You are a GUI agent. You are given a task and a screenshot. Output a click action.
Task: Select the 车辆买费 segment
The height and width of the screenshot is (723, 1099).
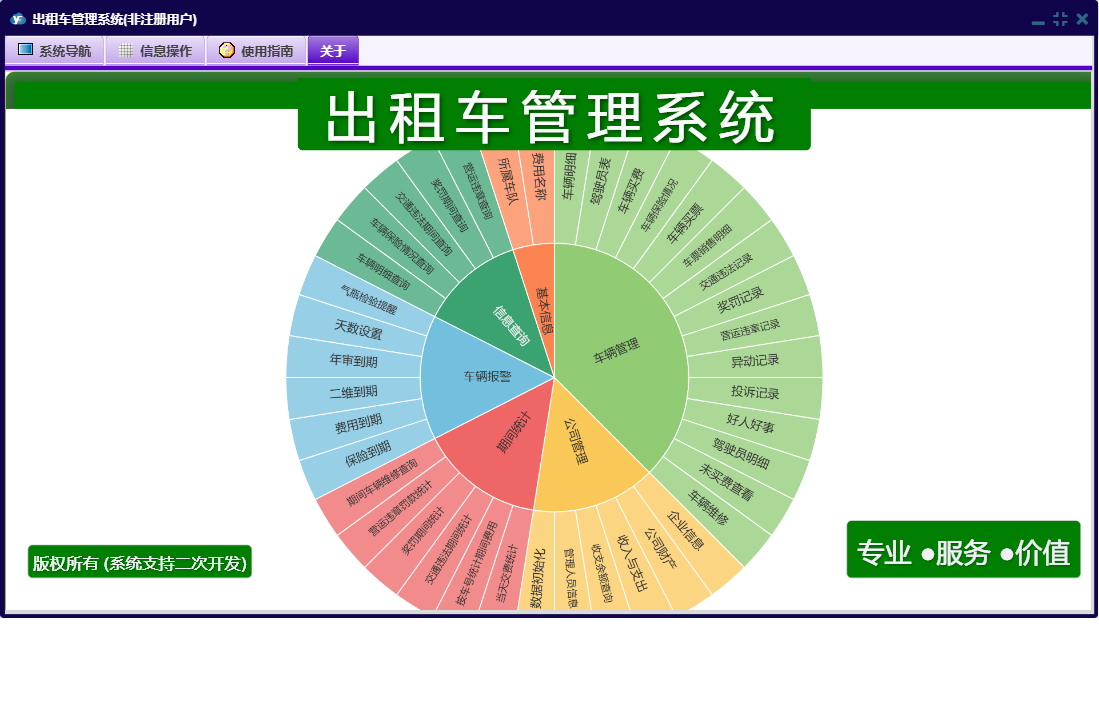[629, 191]
